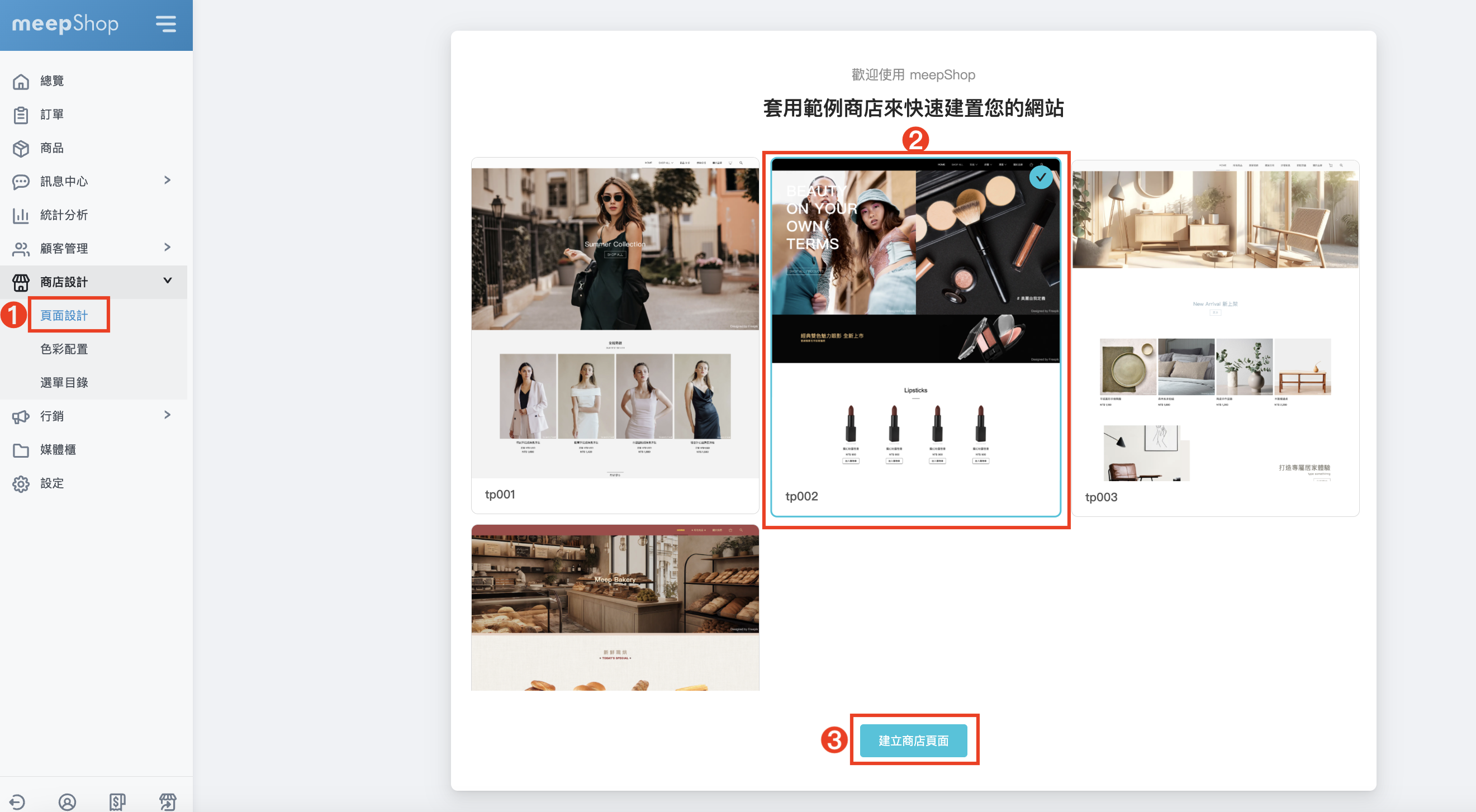The height and width of the screenshot is (812, 1476).
Task: Open 統計分析 analytics page
Action: (x=64, y=215)
